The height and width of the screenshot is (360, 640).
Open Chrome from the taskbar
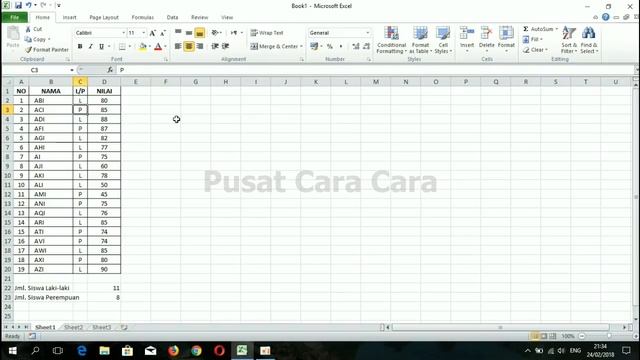[x=196, y=351]
